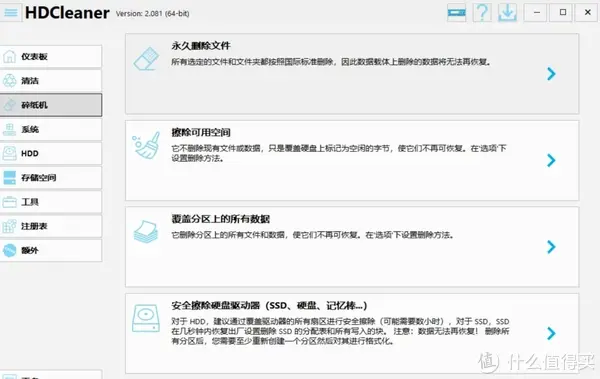Go to the 系统 sidebar tab
This screenshot has width=600, height=379.
(51, 129)
